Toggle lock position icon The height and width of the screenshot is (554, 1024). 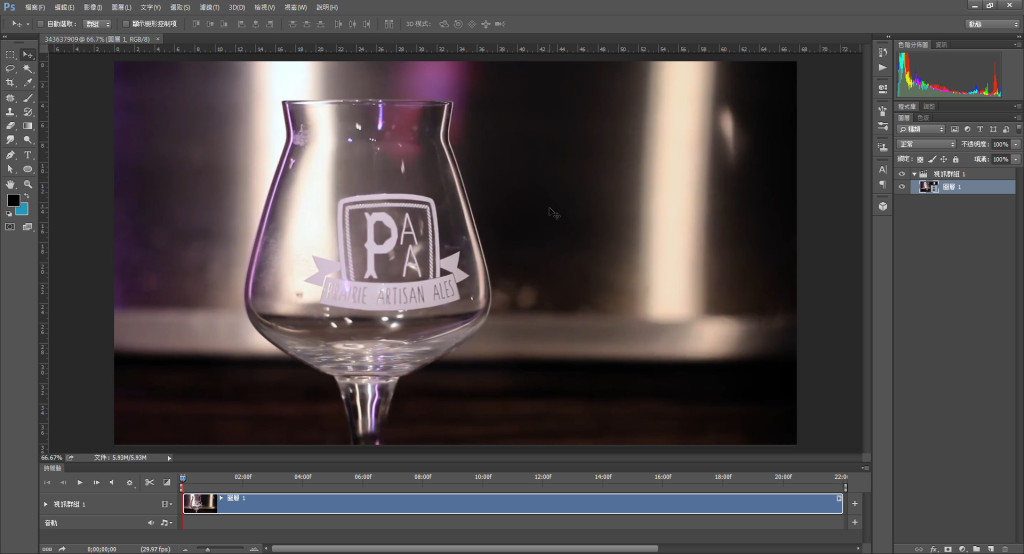944,159
